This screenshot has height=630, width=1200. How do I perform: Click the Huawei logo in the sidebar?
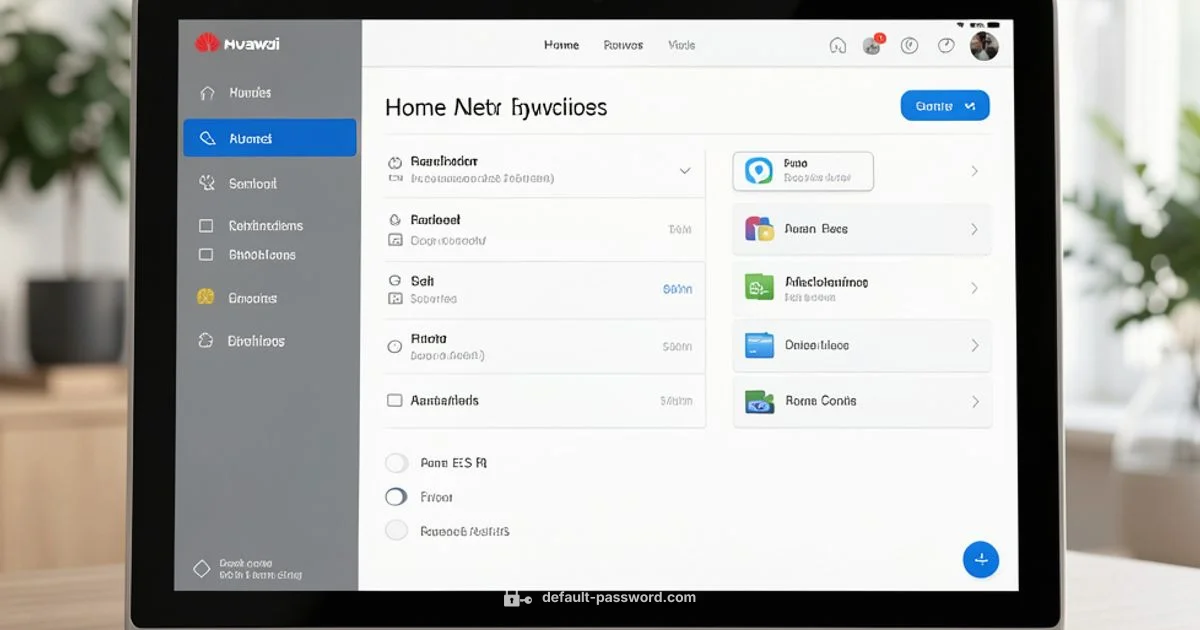[x=207, y=43]
